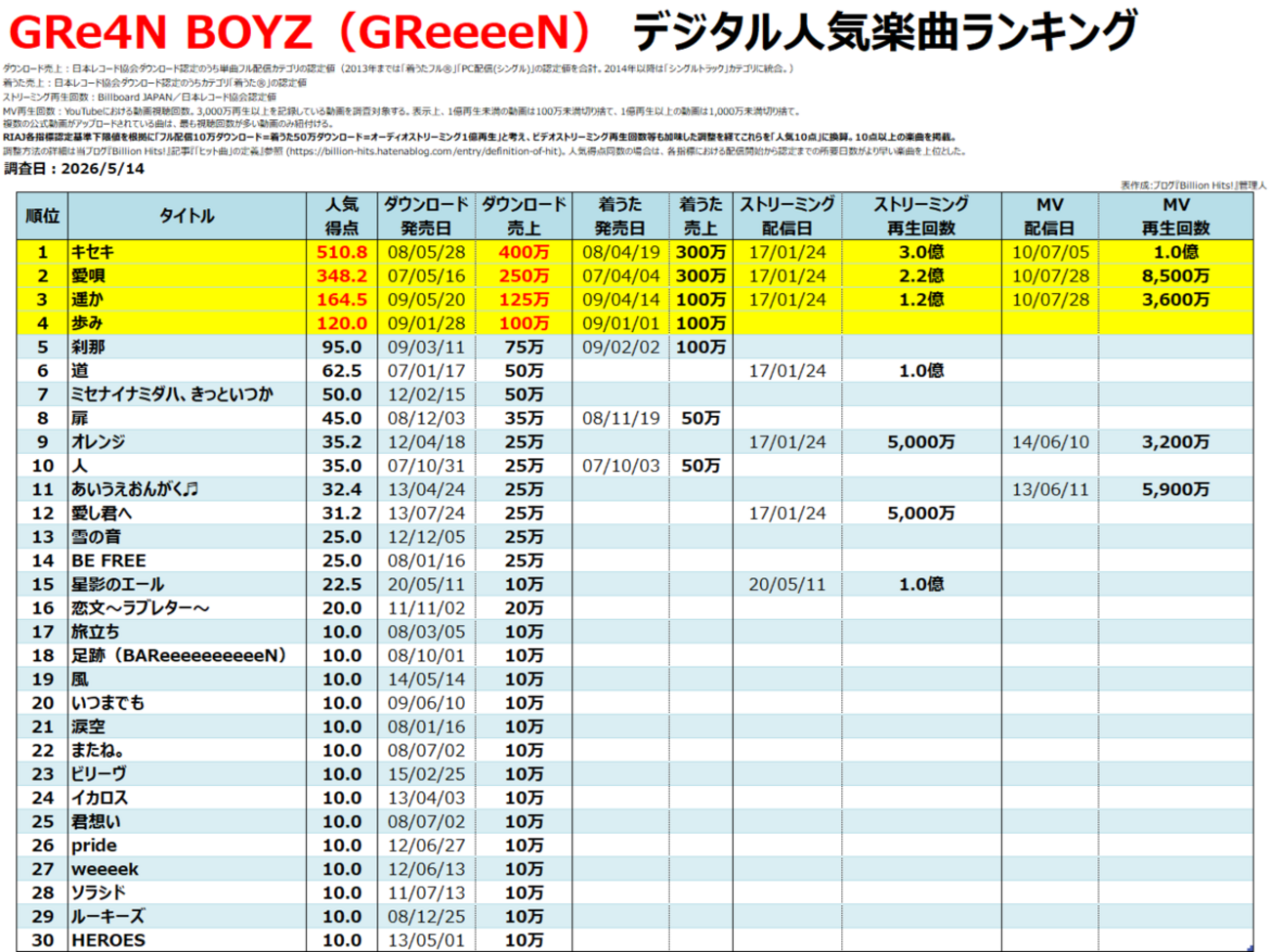Click the 5,900万 MV views cell
Viewport: 1270px width, 952px height.
click(1176, 489)
